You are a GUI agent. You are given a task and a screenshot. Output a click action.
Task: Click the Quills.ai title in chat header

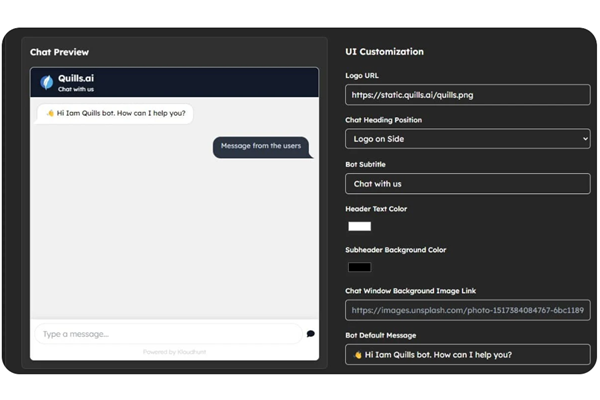[76, 77]
